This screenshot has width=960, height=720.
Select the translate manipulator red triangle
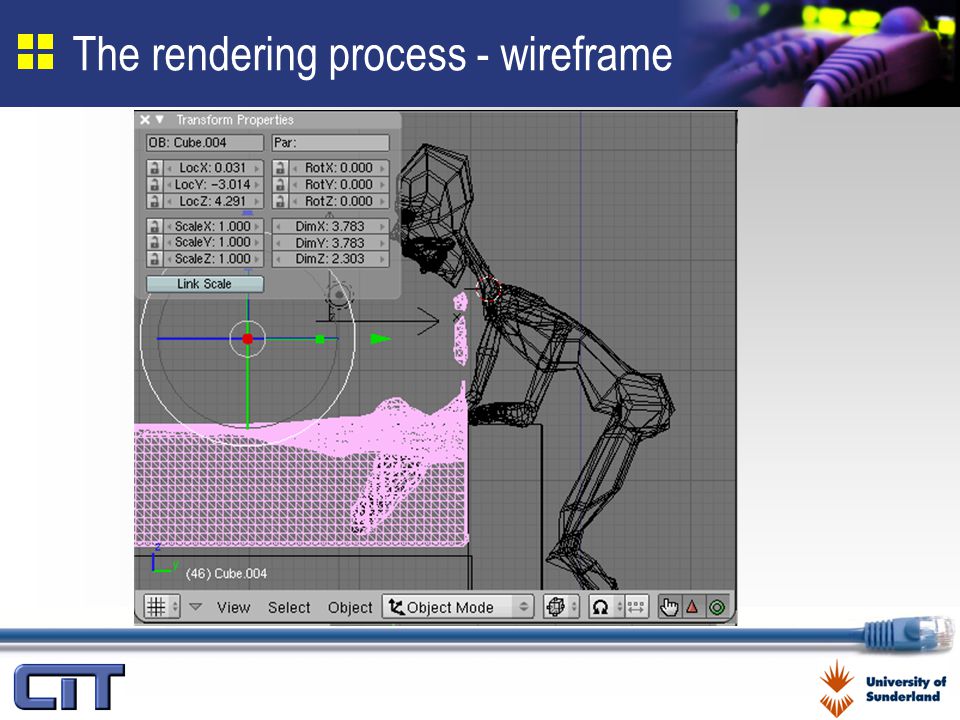coord(692,607)
